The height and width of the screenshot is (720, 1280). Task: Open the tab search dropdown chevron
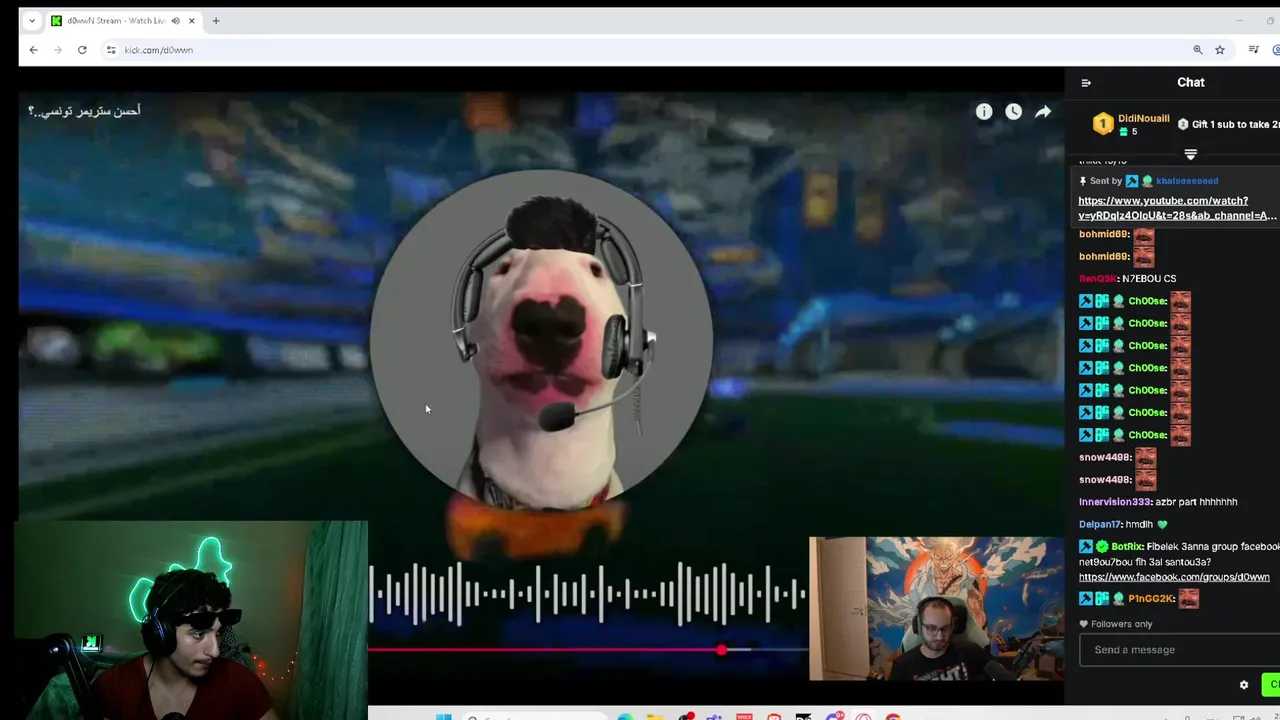(31, 21)
